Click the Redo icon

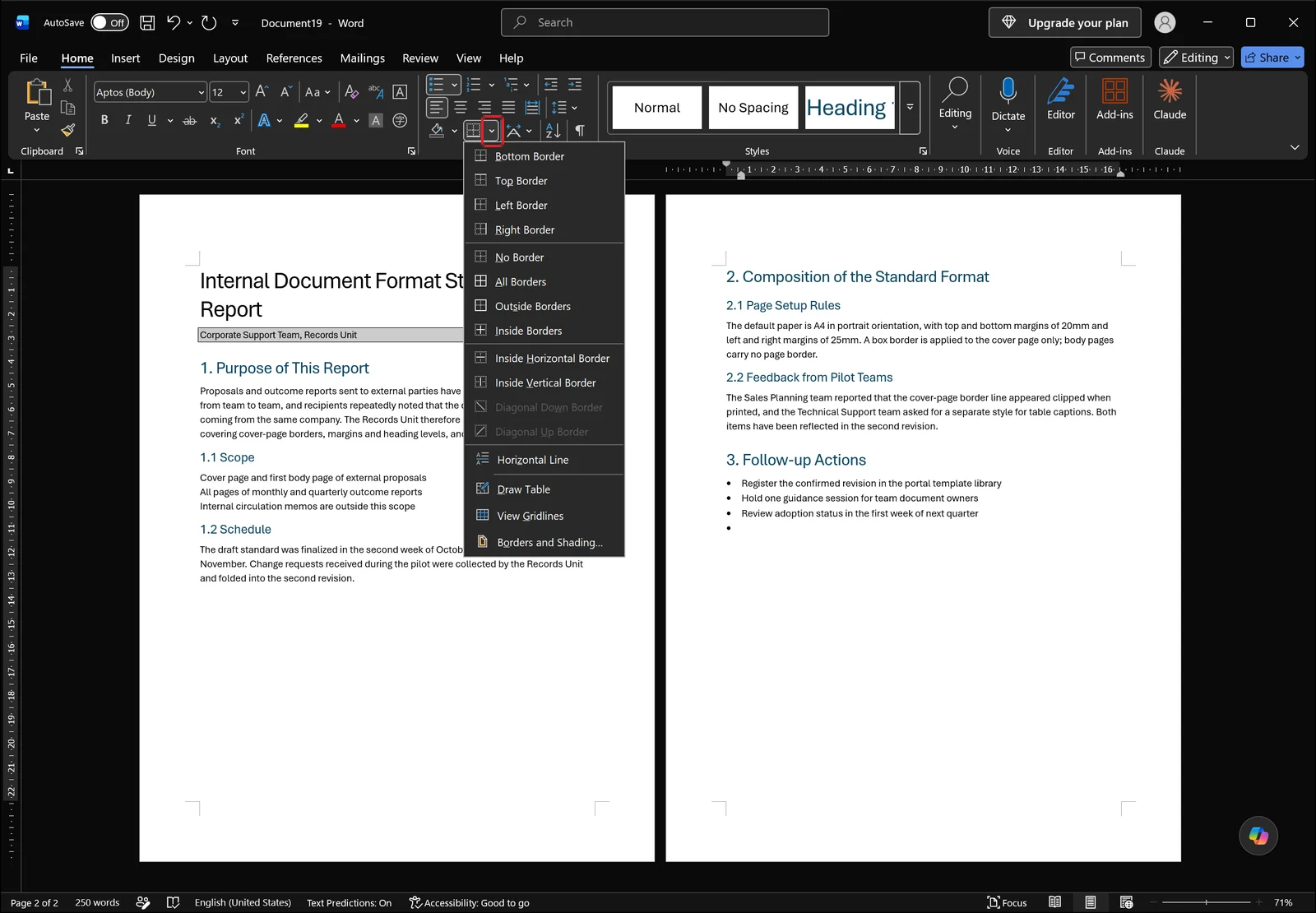tap(209, 23)
